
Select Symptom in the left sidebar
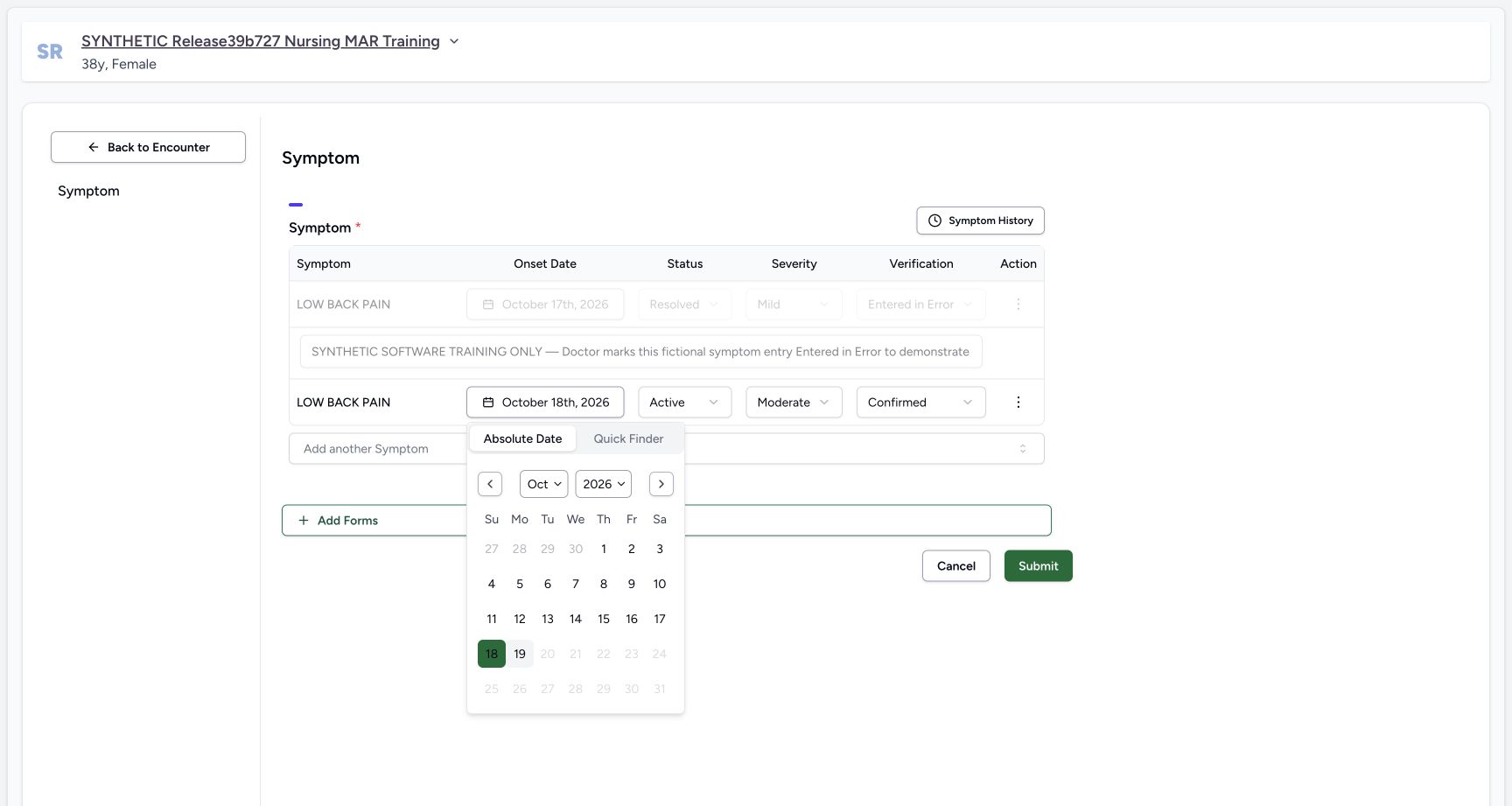88,191
